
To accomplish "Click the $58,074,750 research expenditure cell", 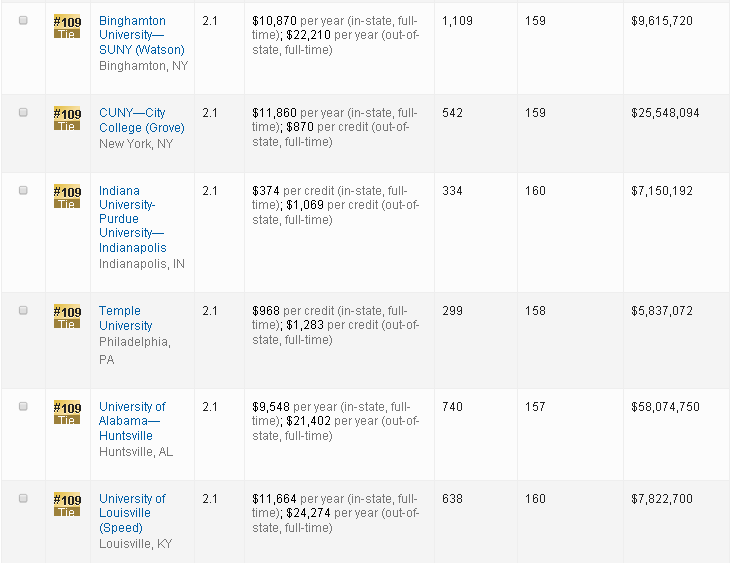I will (665, 407).
